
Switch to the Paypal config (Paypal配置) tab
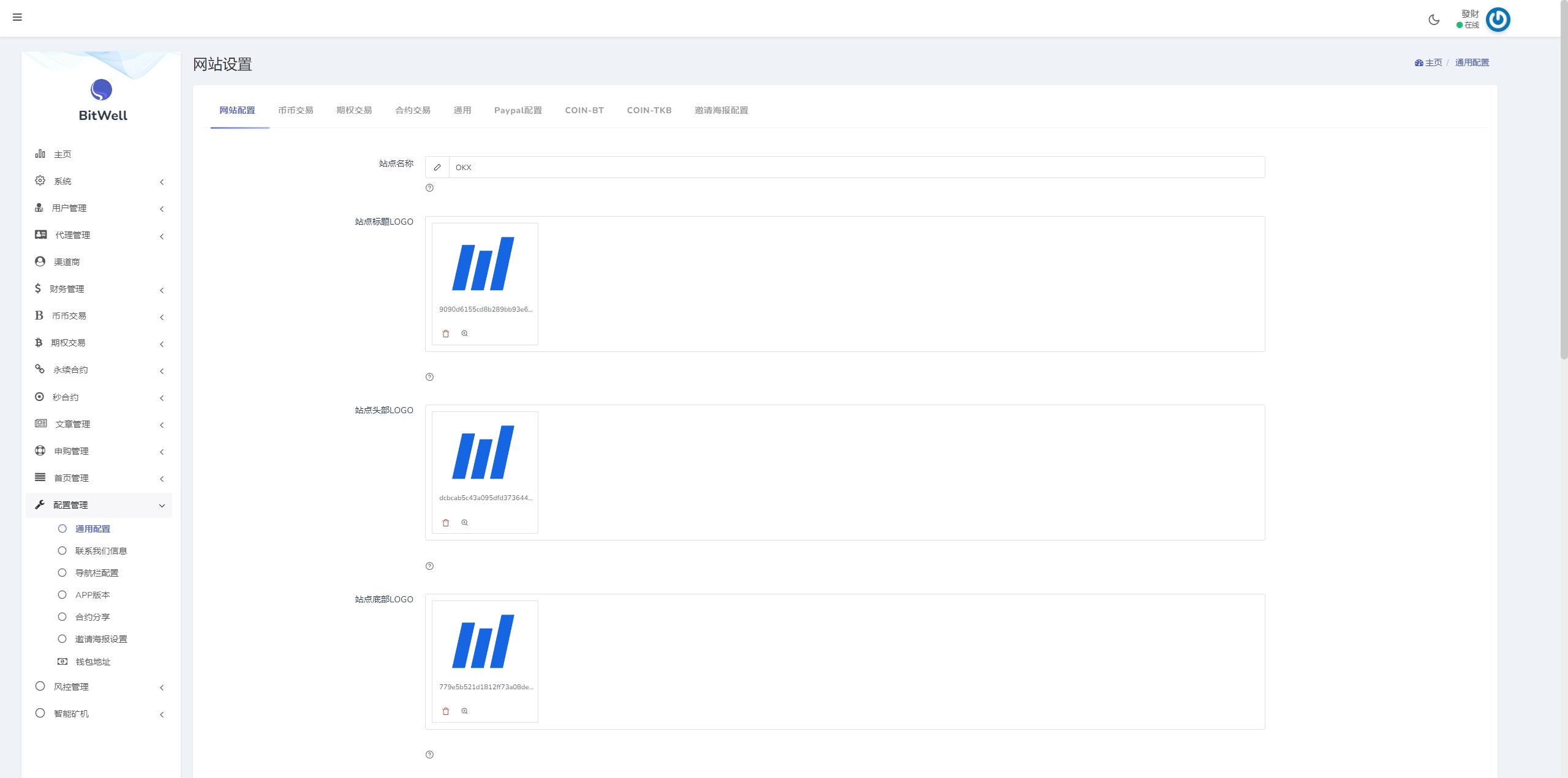tap(518, 110)
